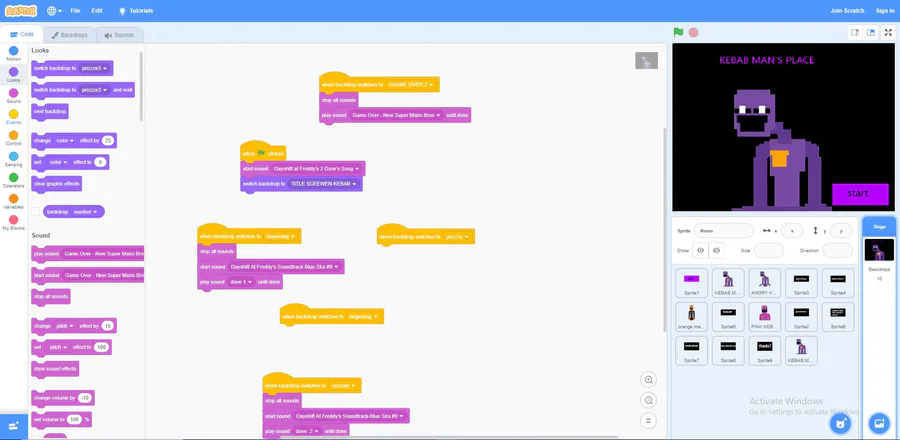The image size is (900, 440).
Task: Click Sign in link
Action: (x=885, y=10)
